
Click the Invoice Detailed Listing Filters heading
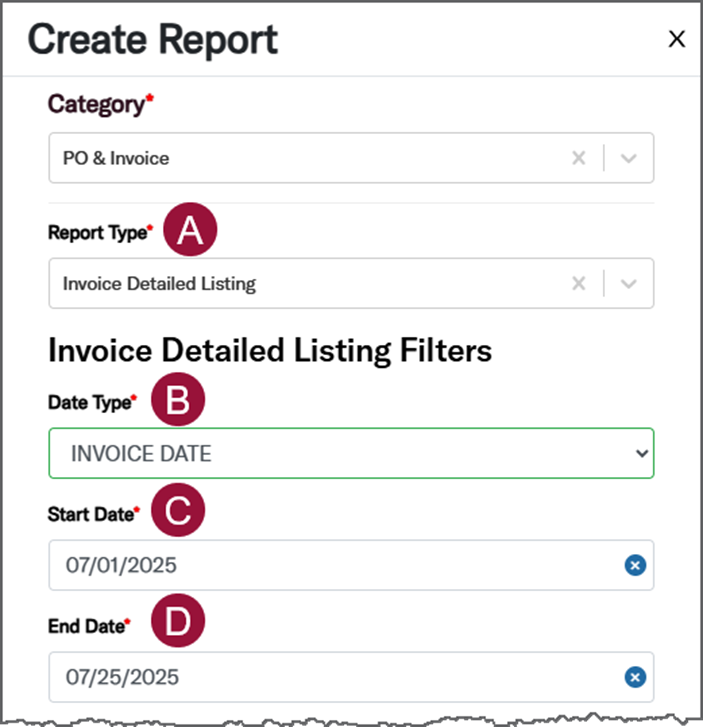pyautogui.click(x=270, y=351)
